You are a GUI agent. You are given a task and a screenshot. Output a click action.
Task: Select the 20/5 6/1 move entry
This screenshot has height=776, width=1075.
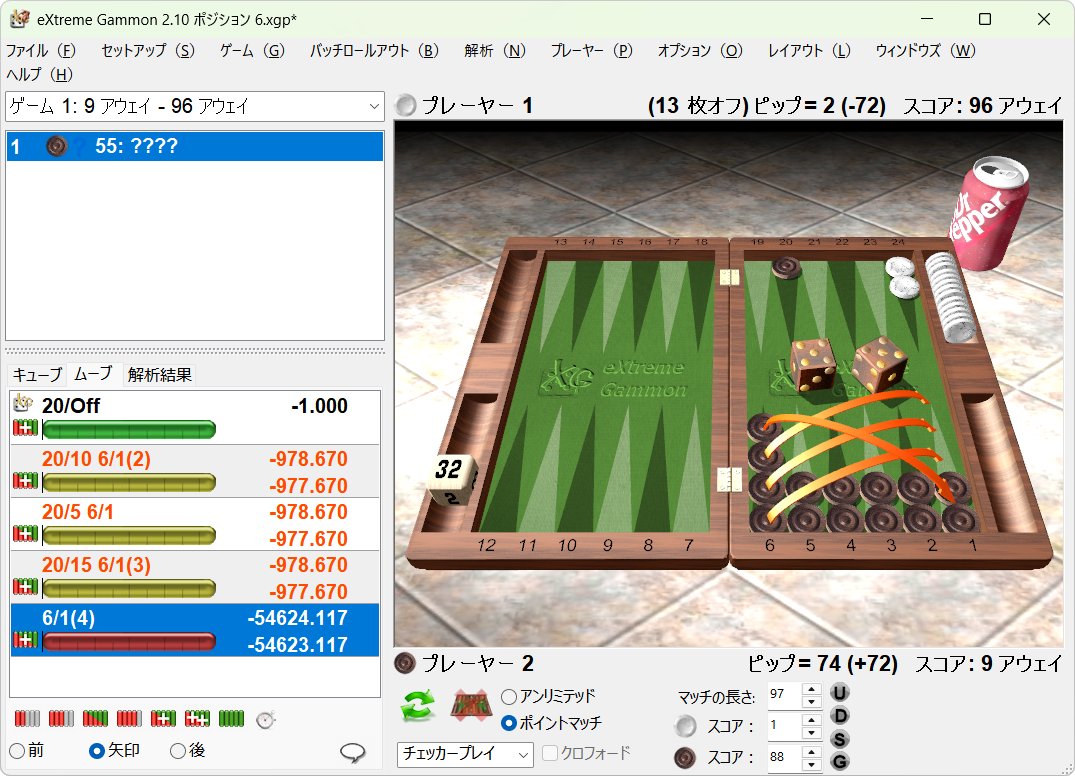[x=195, y=524]
